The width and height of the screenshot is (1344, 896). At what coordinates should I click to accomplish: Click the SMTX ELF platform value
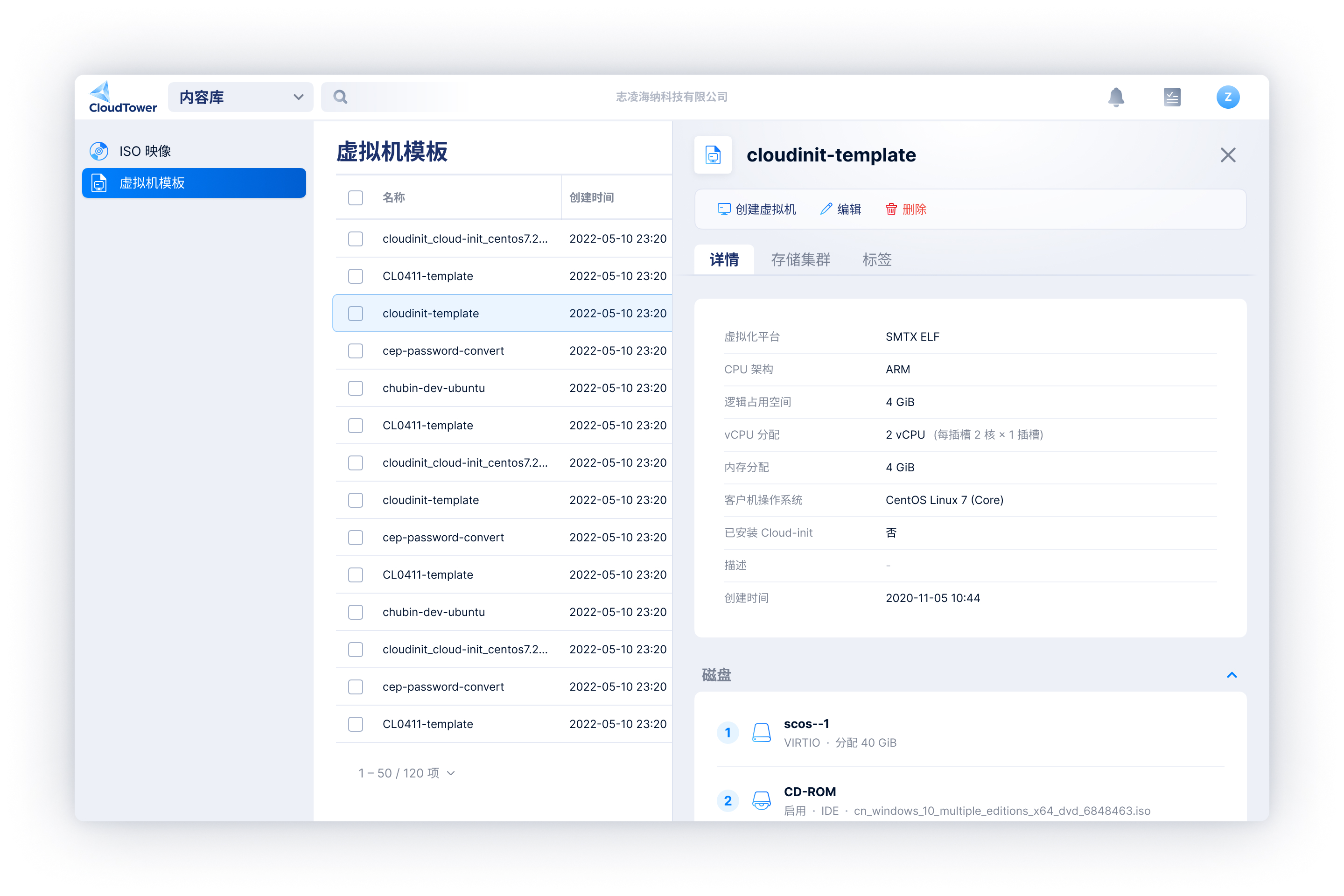pyautogui.click(x=913, y=337)
